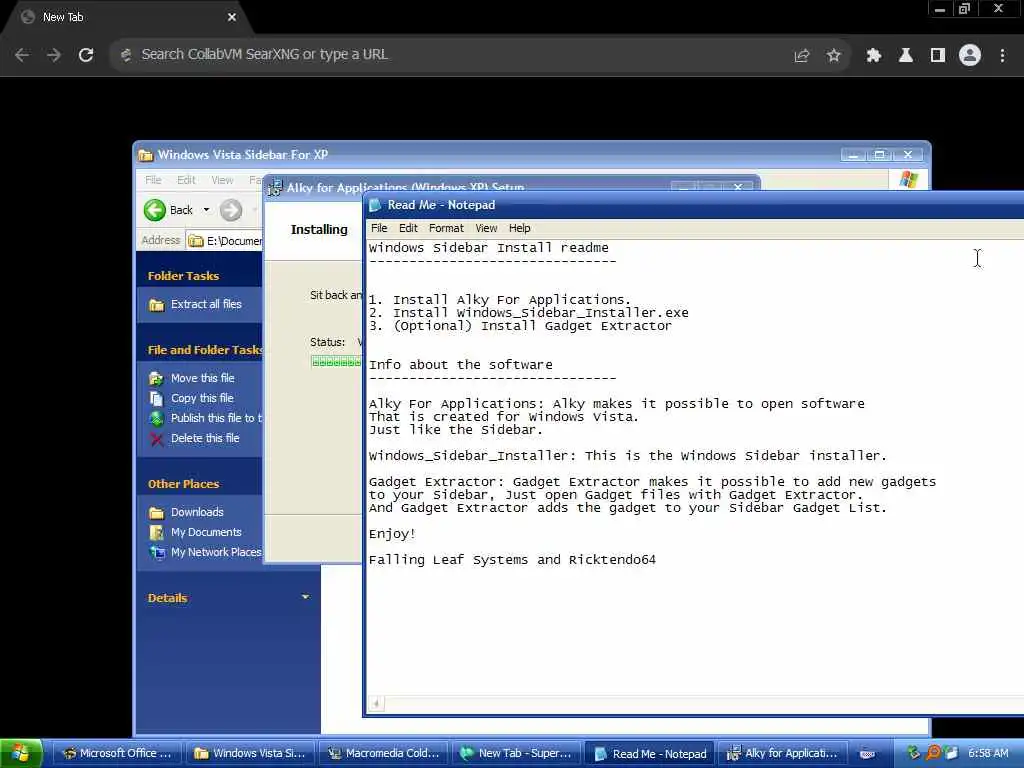The image size is (1024, 768).
Task: Click Notepad horizontal scrollbar left arrow
Action: coord(376,703)
